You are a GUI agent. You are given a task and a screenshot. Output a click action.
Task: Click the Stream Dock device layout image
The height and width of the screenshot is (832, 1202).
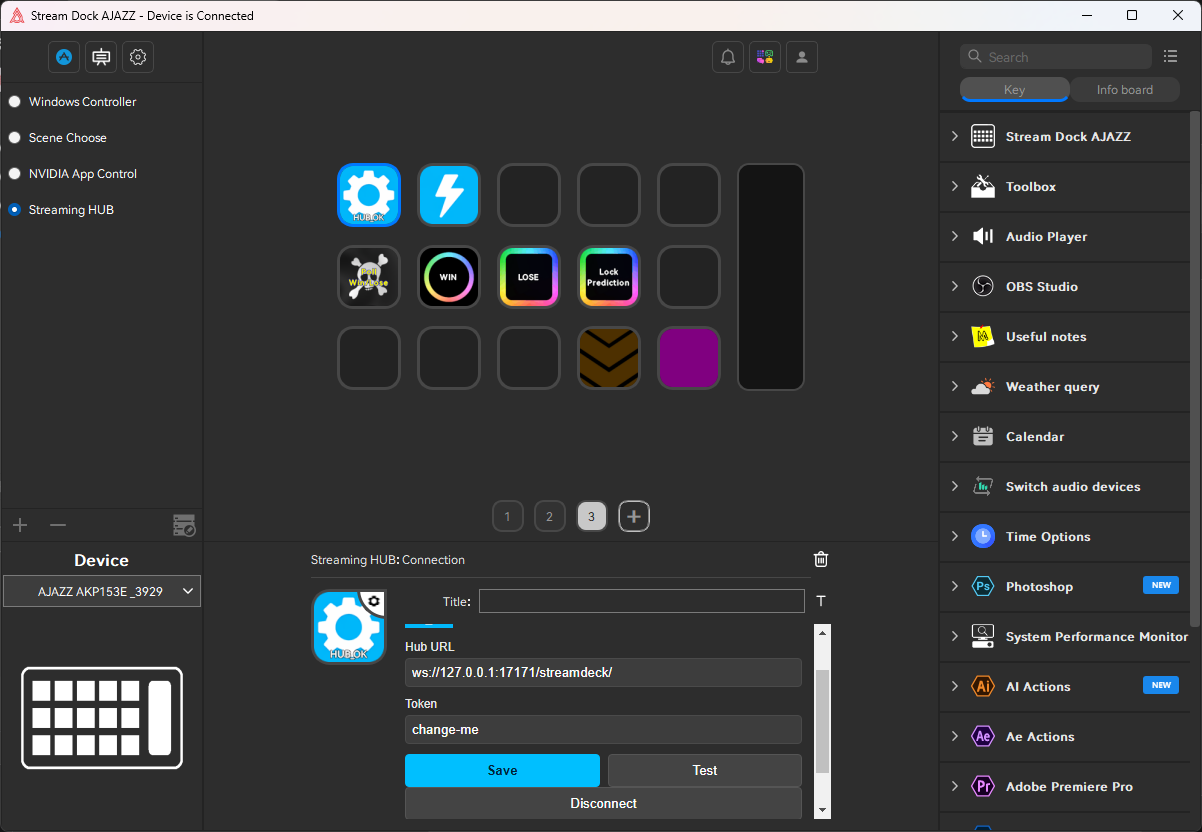(102, 718)
